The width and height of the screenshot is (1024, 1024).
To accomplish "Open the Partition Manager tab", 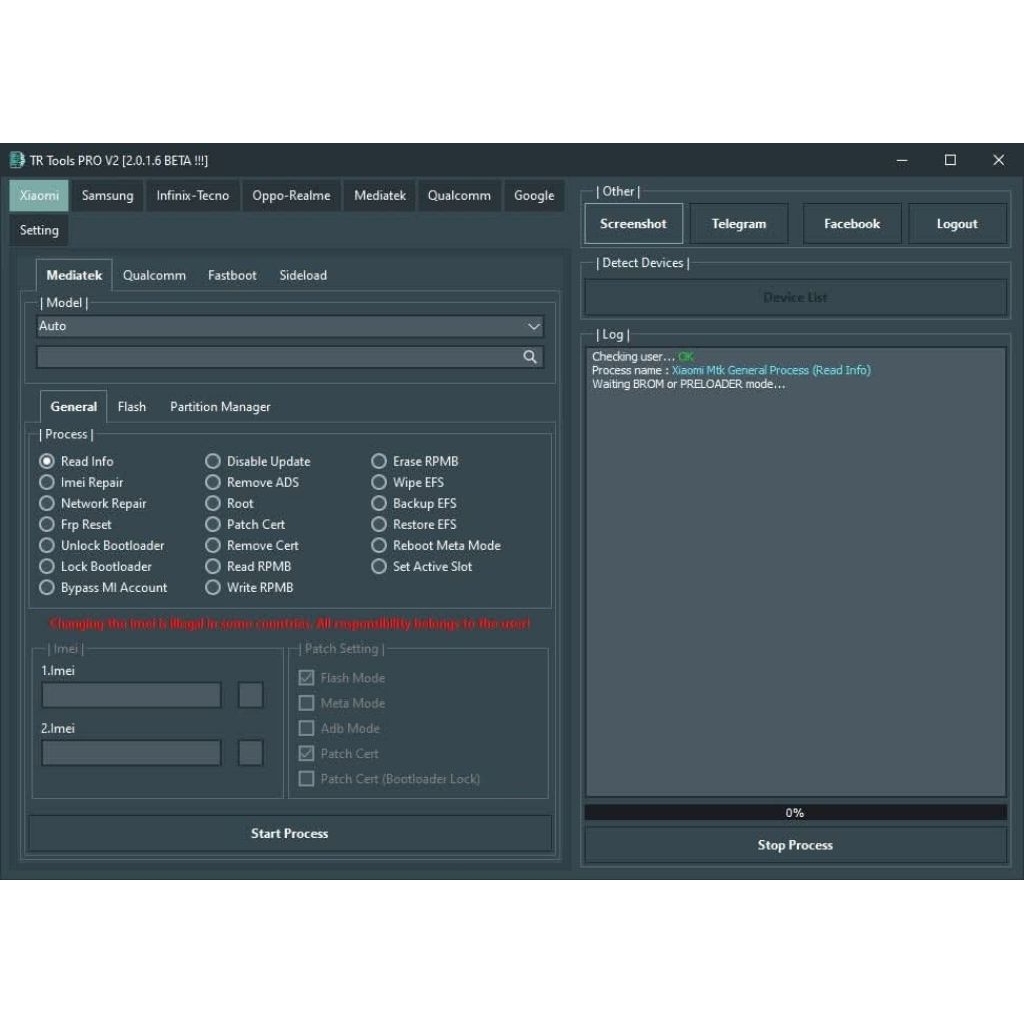I will (220, 407).
